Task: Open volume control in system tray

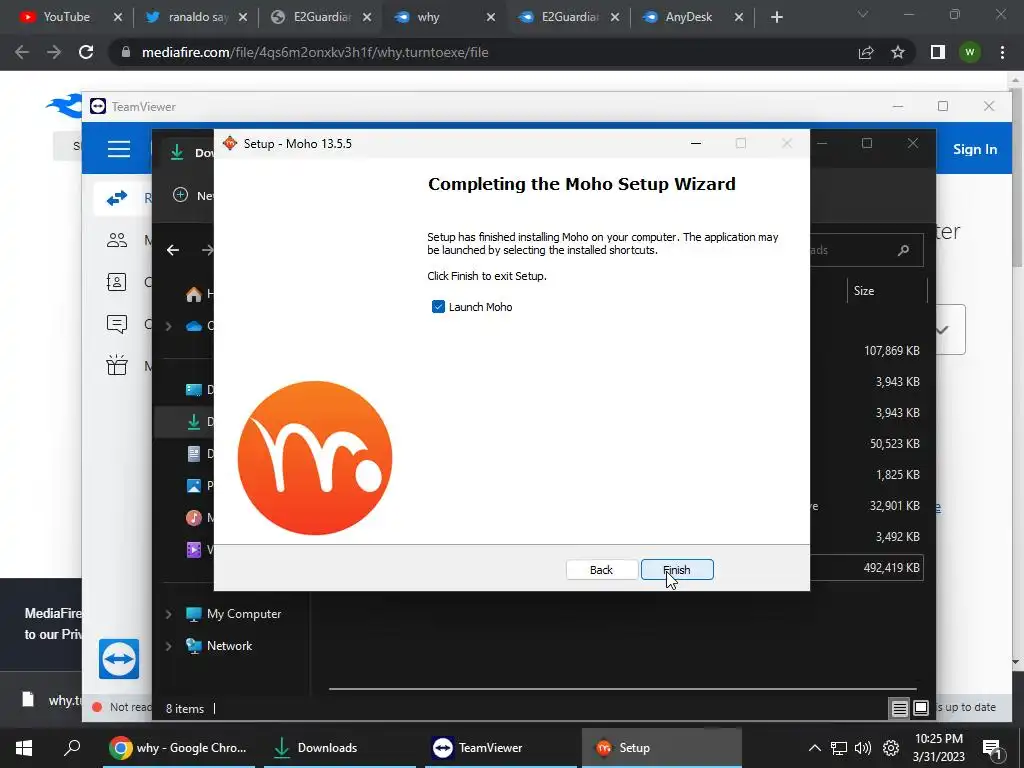Action: 863,748
